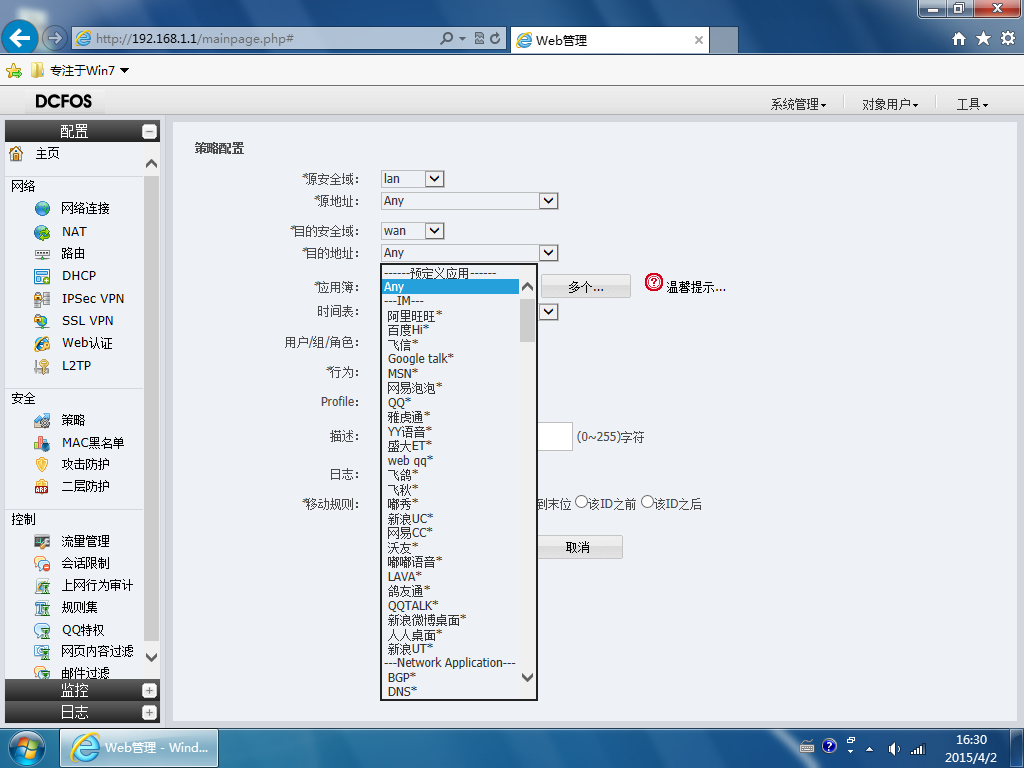Click the taskbar volume speaker icon
This screenshot has width=1024, height=768.
coord(894,749)
